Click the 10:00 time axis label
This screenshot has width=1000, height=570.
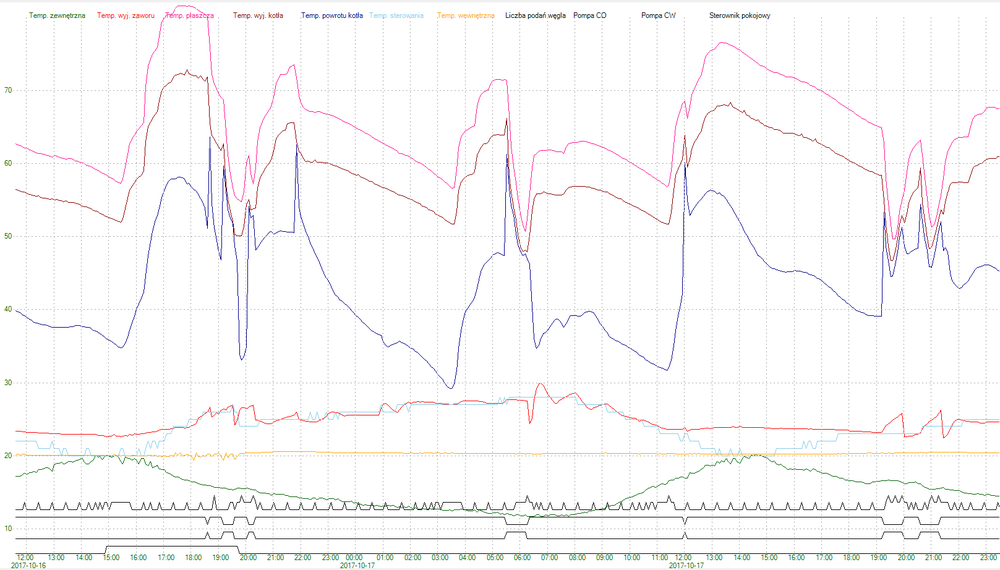632,558
